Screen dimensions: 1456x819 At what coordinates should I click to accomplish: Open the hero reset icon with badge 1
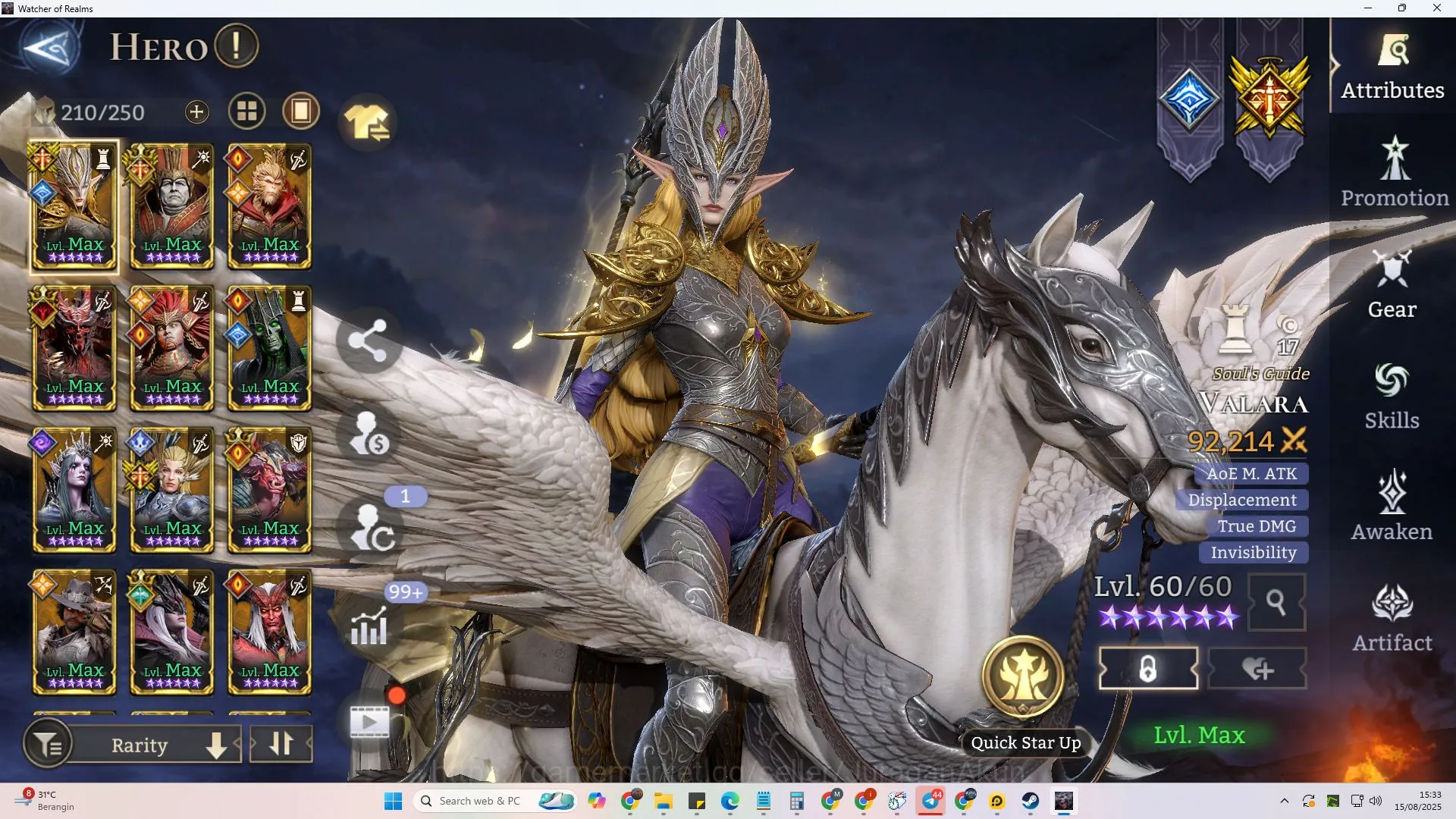(372, 527)
